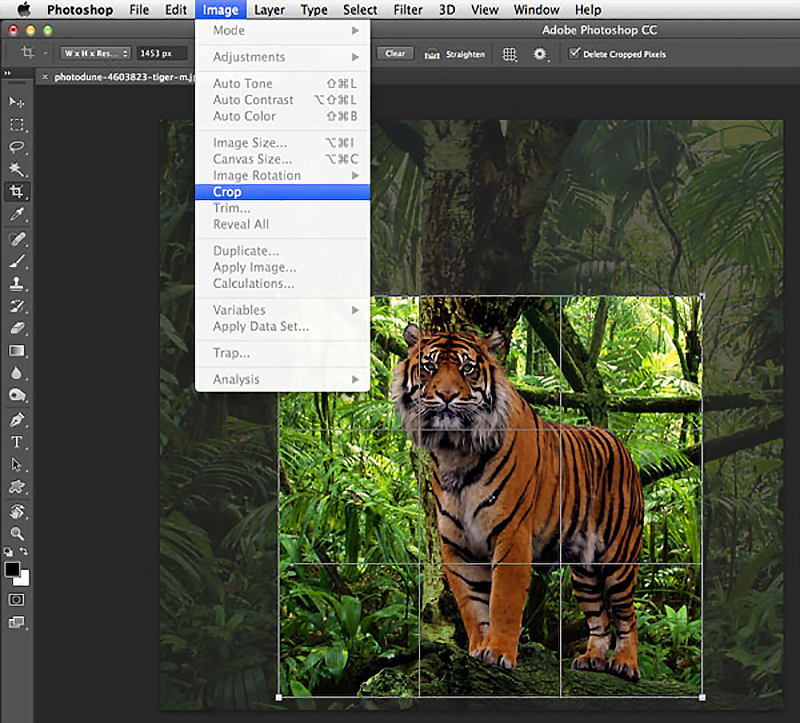Click the black foreground color swatch
This screenshot has width=800, height=723.
click(x=12, y=568)
